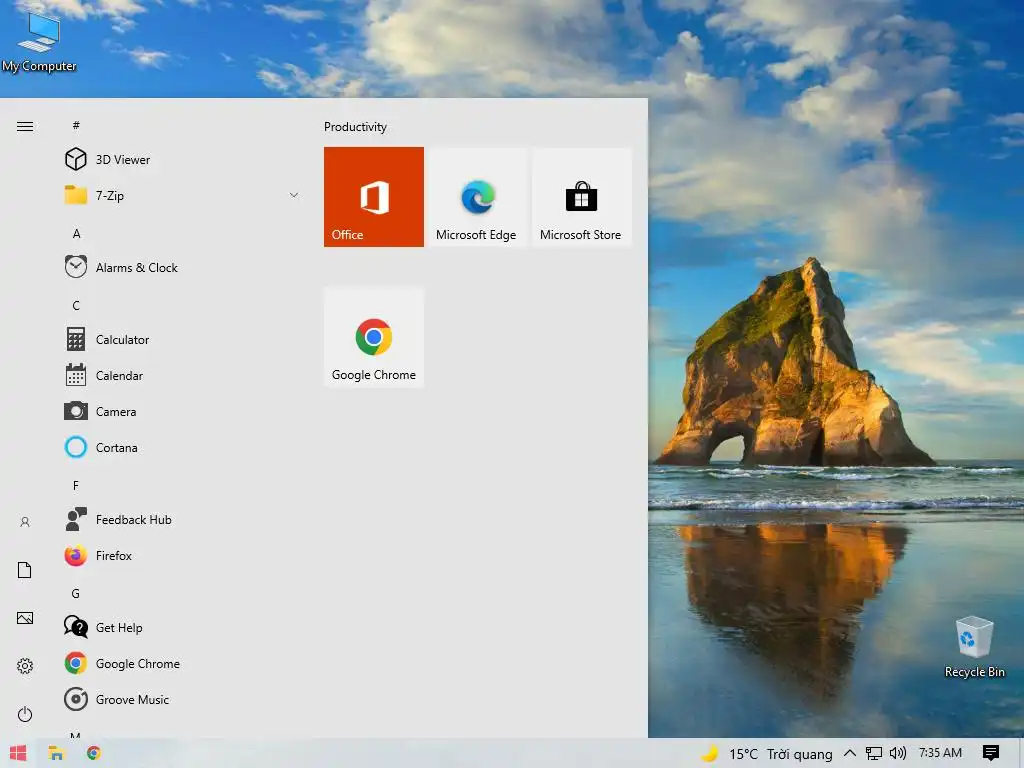Viewport: 1024px width, 768px height.
Task: Open Settings gear in the Start sidebar
Action: pyautogui.click(x=25, y=666)
